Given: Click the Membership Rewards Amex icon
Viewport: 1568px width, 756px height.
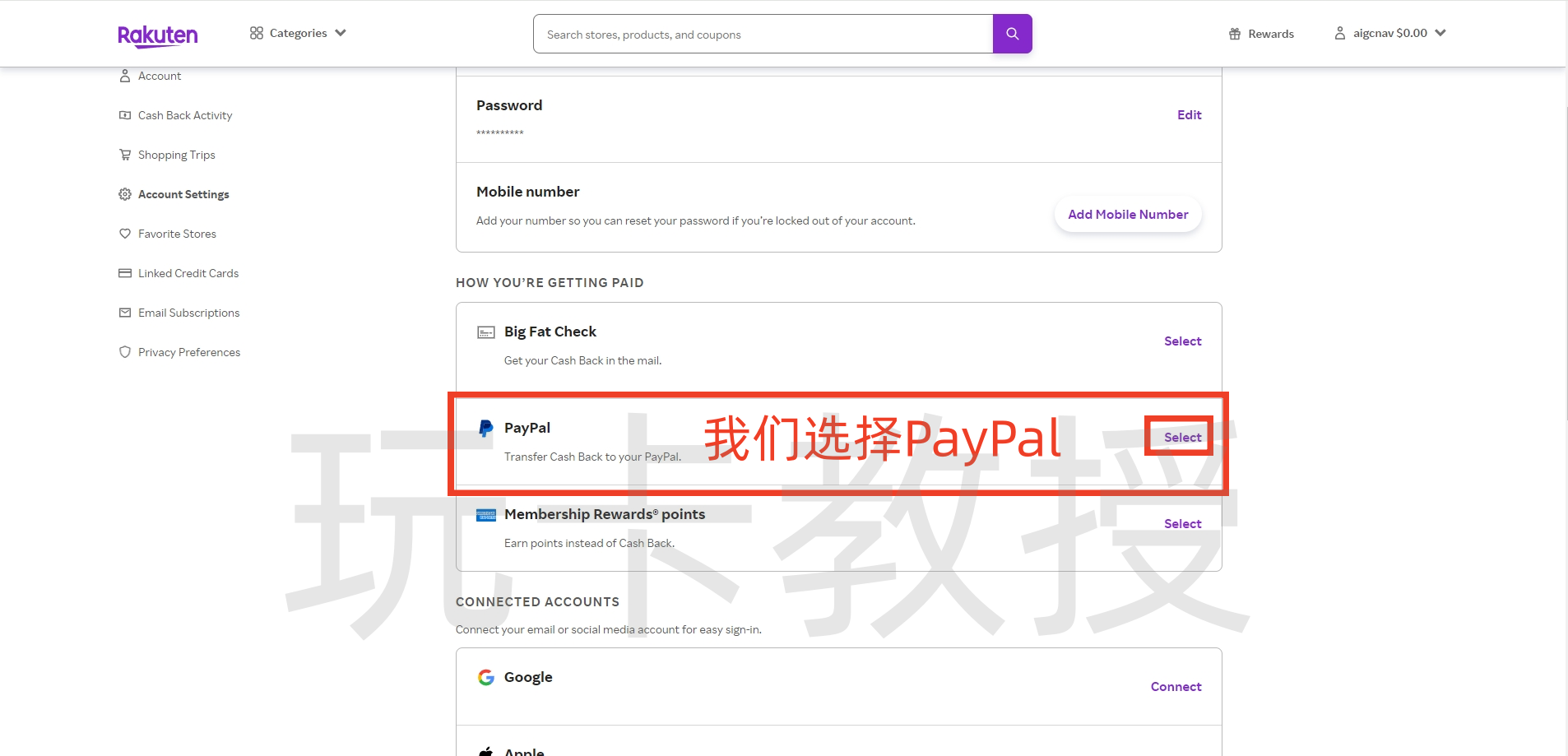Looking at the screenshot, I should (486, 515).
